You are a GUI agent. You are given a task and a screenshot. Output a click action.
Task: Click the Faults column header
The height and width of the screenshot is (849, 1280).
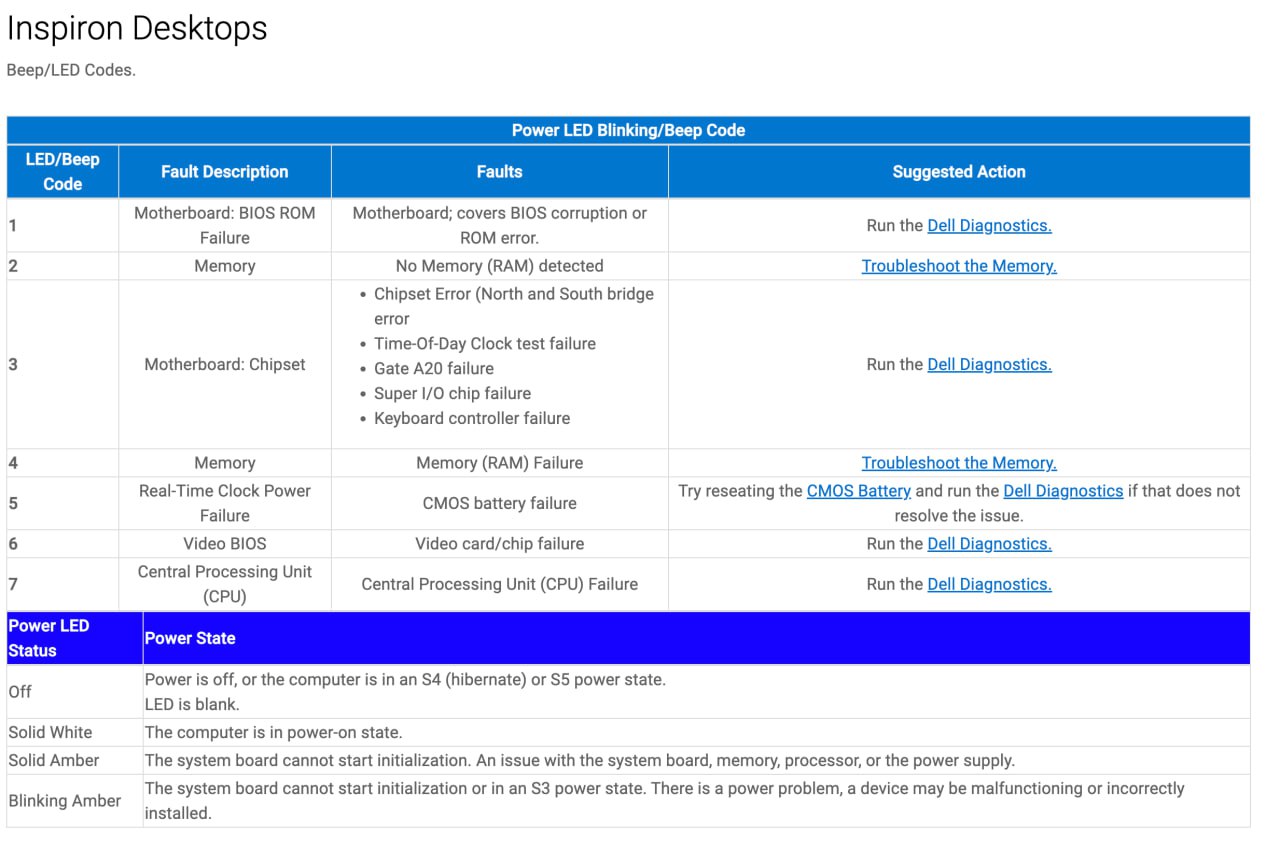tap(500, 172)
